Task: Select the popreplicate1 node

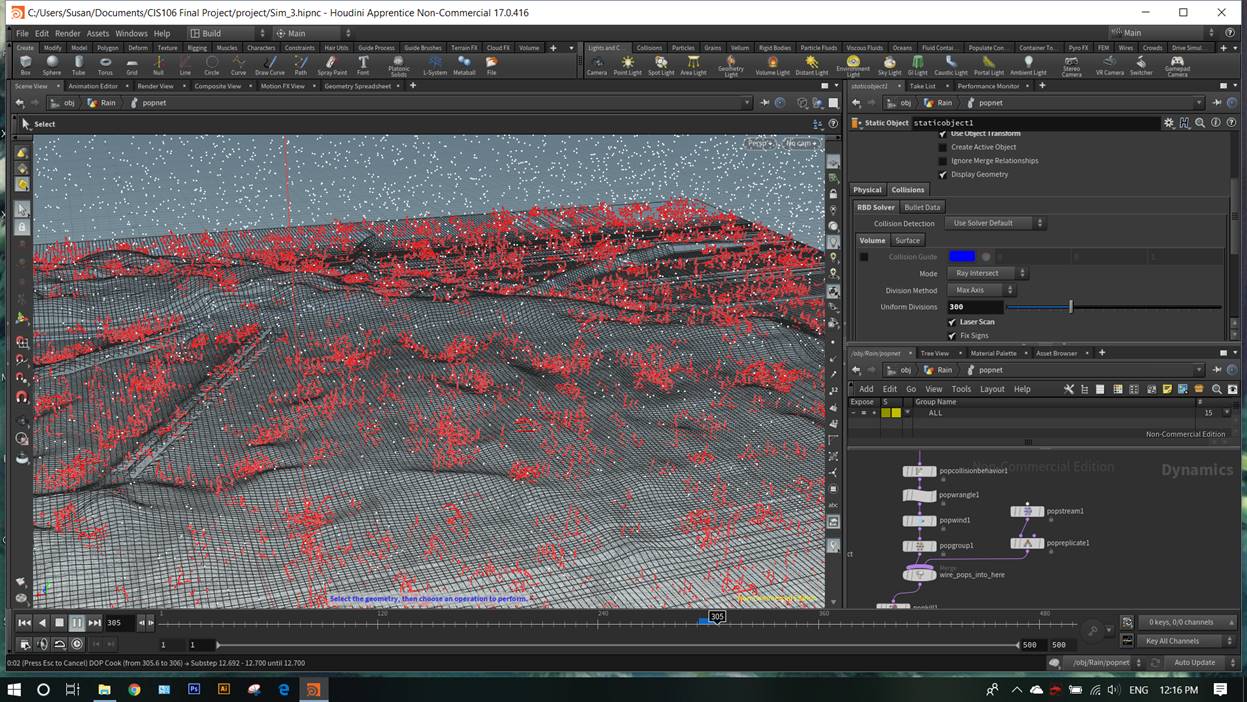Action: coord(1027,543)
